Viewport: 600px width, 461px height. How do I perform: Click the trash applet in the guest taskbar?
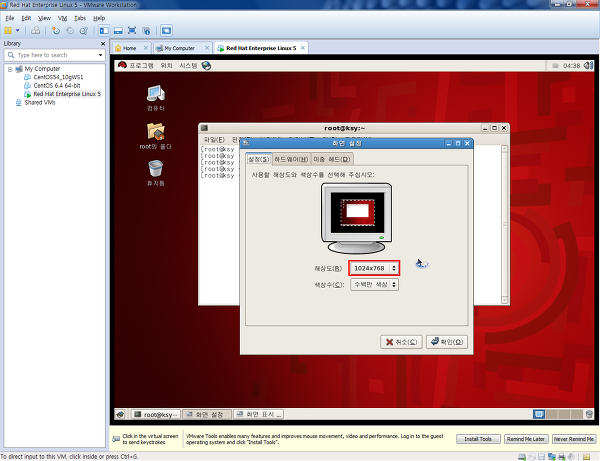(x=589, y=414)
